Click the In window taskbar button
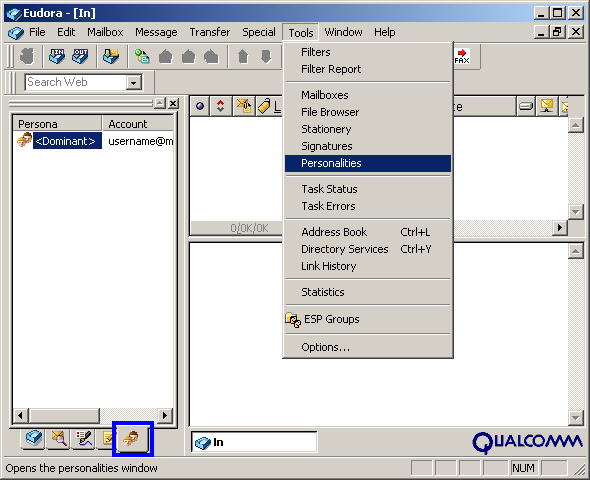The image size is (590, 480). (x=254, y=442)
